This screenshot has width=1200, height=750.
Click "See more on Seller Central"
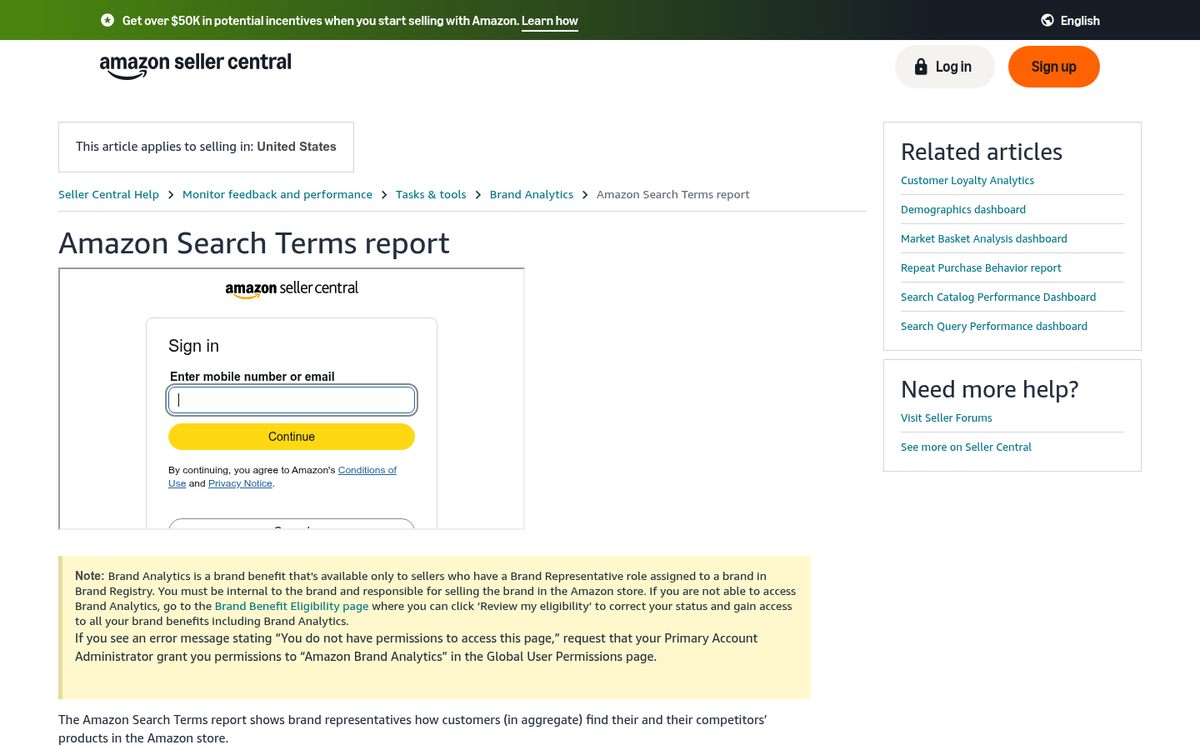966,446
